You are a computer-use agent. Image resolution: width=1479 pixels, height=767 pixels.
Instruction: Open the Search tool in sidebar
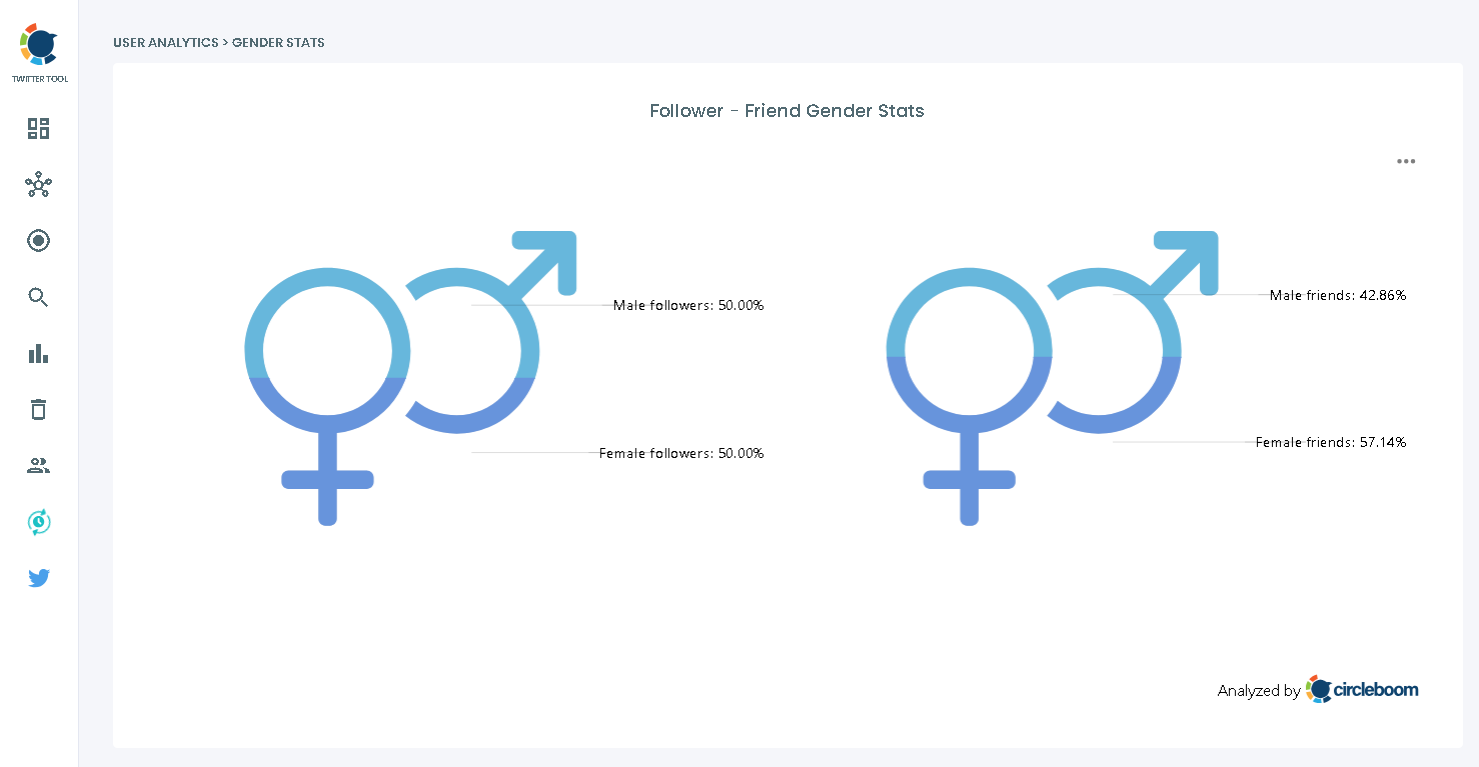point(38,296)
